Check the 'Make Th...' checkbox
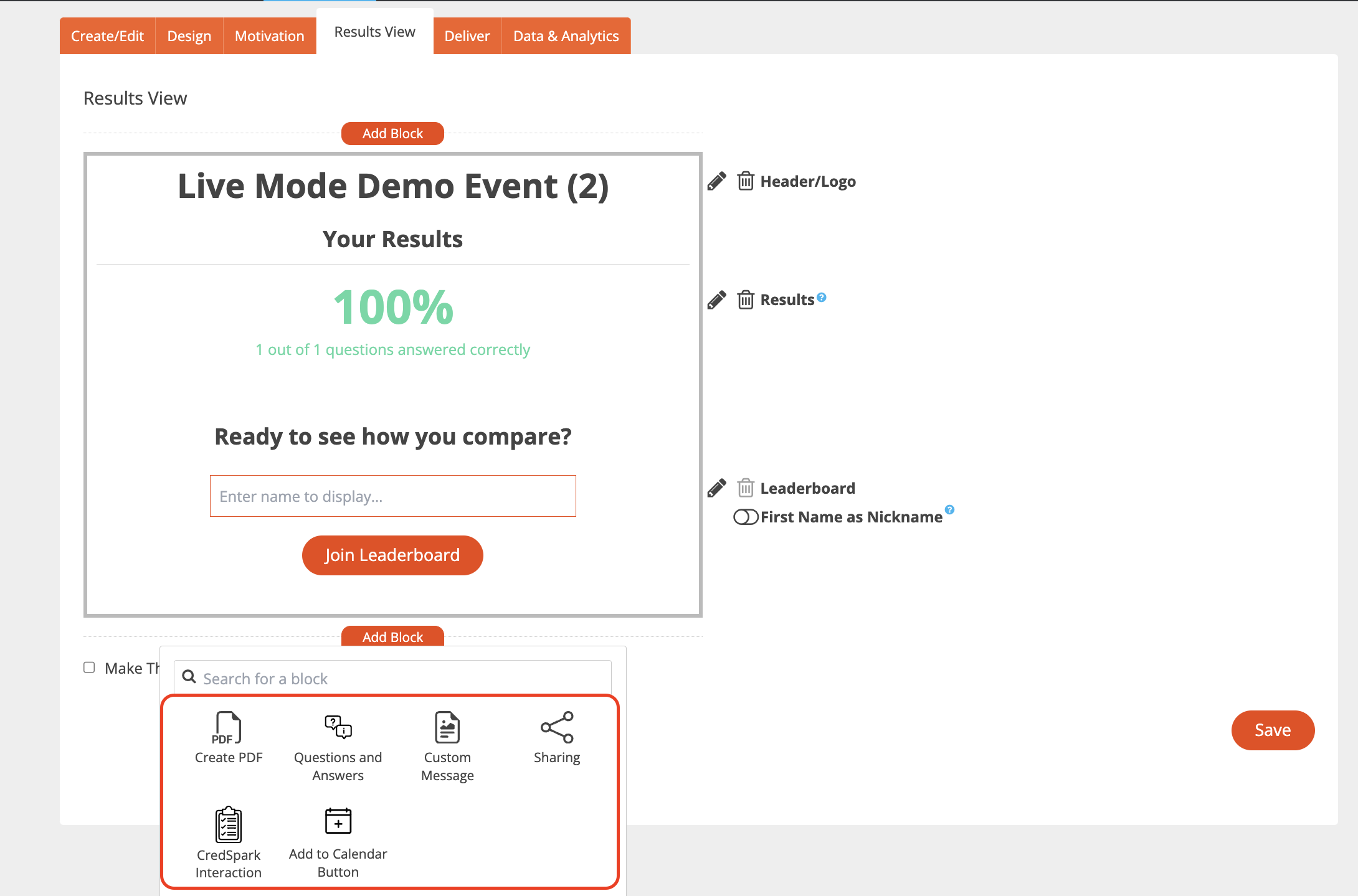 pos(90,667)
